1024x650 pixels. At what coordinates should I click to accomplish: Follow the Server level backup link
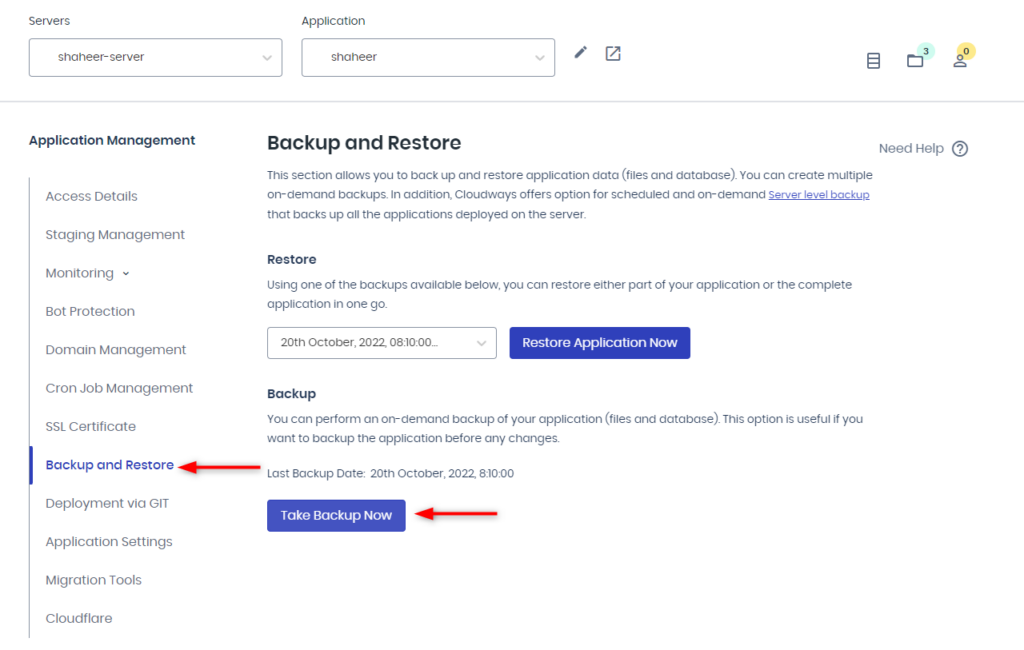tap(818, 195)
